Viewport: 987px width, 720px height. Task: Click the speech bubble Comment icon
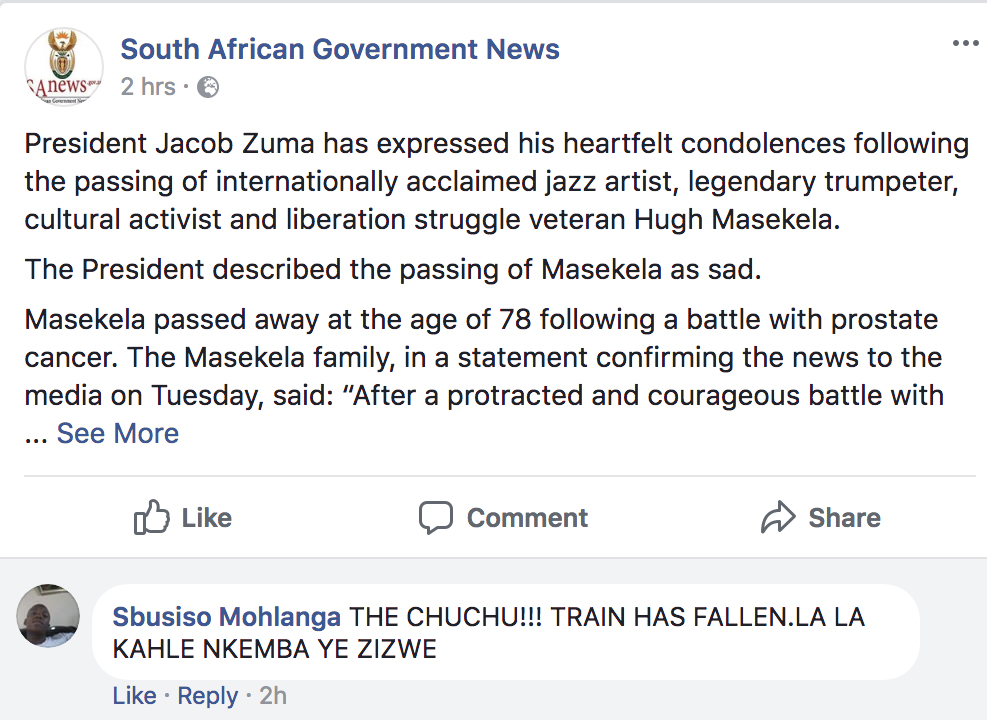[436, 517]
